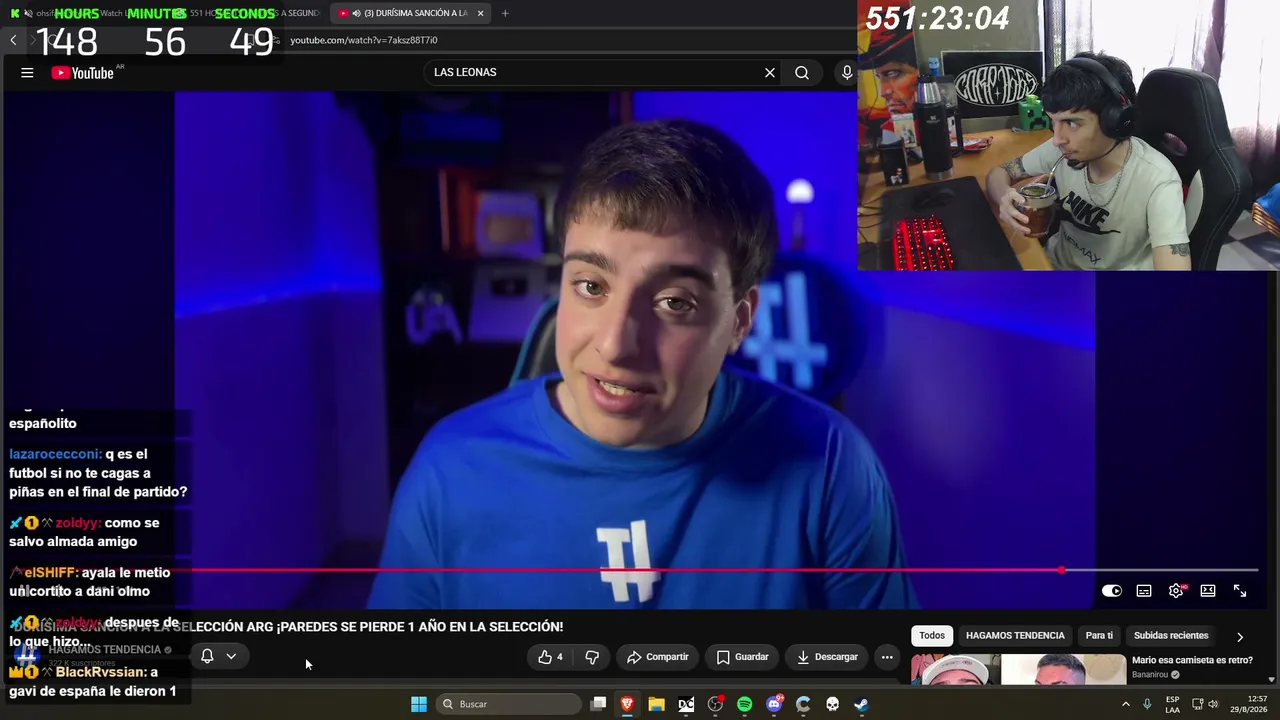This screenshot has height=720, width=1280.
Task: Open Discord from the taskbar
Action: click(x=774, y=704)
